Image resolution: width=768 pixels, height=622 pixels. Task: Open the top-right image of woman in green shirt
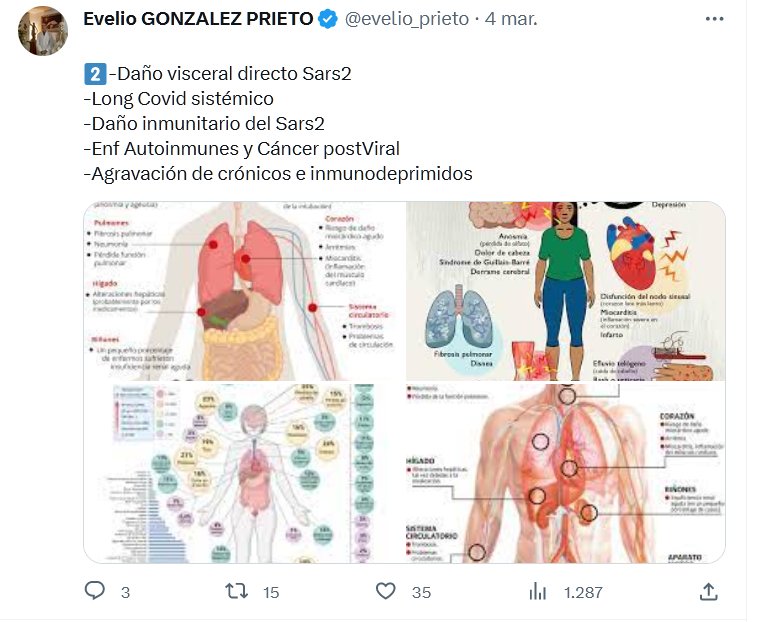565,290
